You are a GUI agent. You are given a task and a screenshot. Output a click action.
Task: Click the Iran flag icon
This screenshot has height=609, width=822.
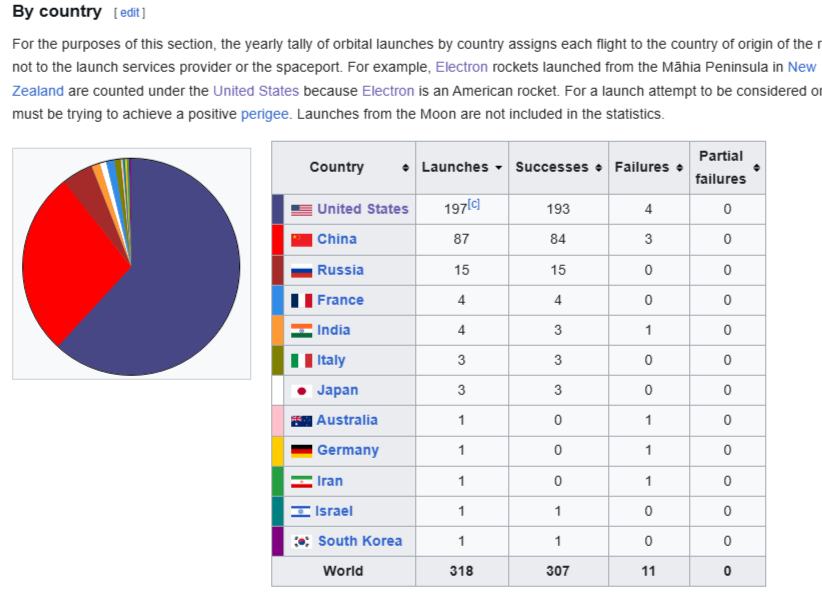[301, 481]
